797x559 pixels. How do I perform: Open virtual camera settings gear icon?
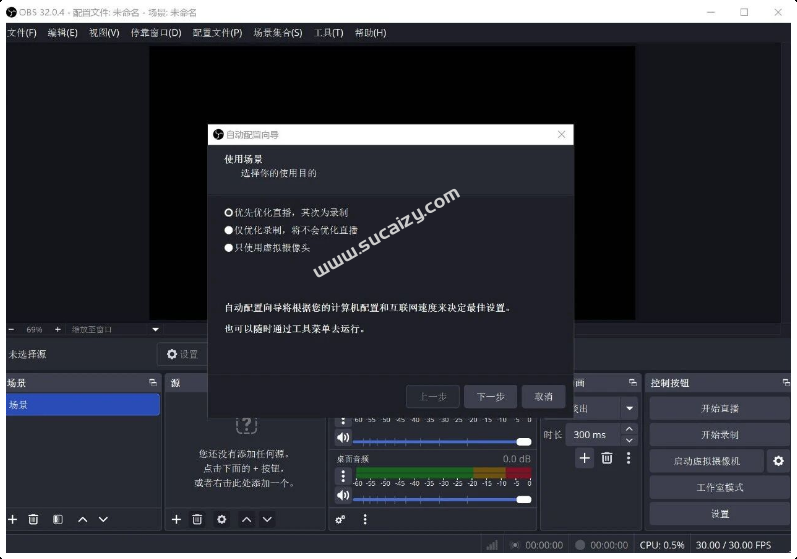click(779, 461)
